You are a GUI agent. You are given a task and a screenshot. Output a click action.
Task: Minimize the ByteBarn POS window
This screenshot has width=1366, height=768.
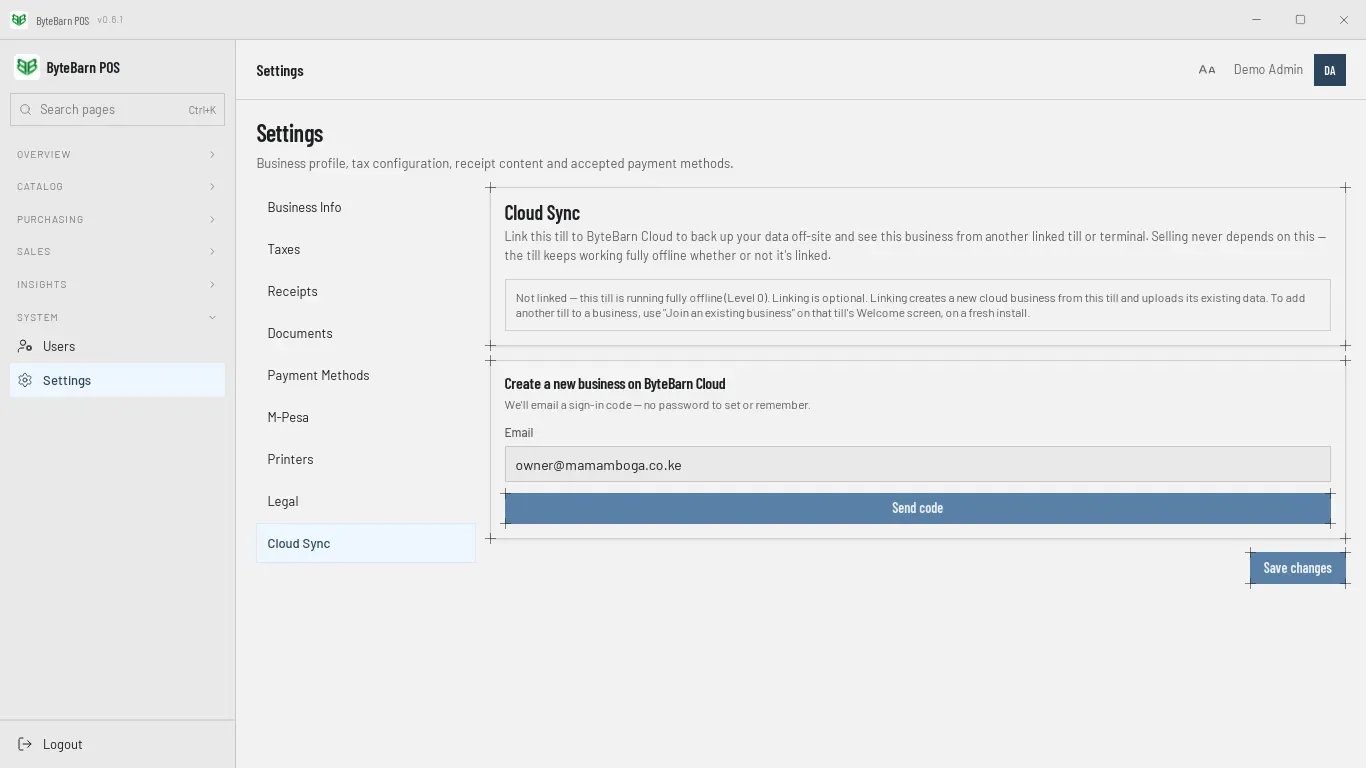(1256, 20)
